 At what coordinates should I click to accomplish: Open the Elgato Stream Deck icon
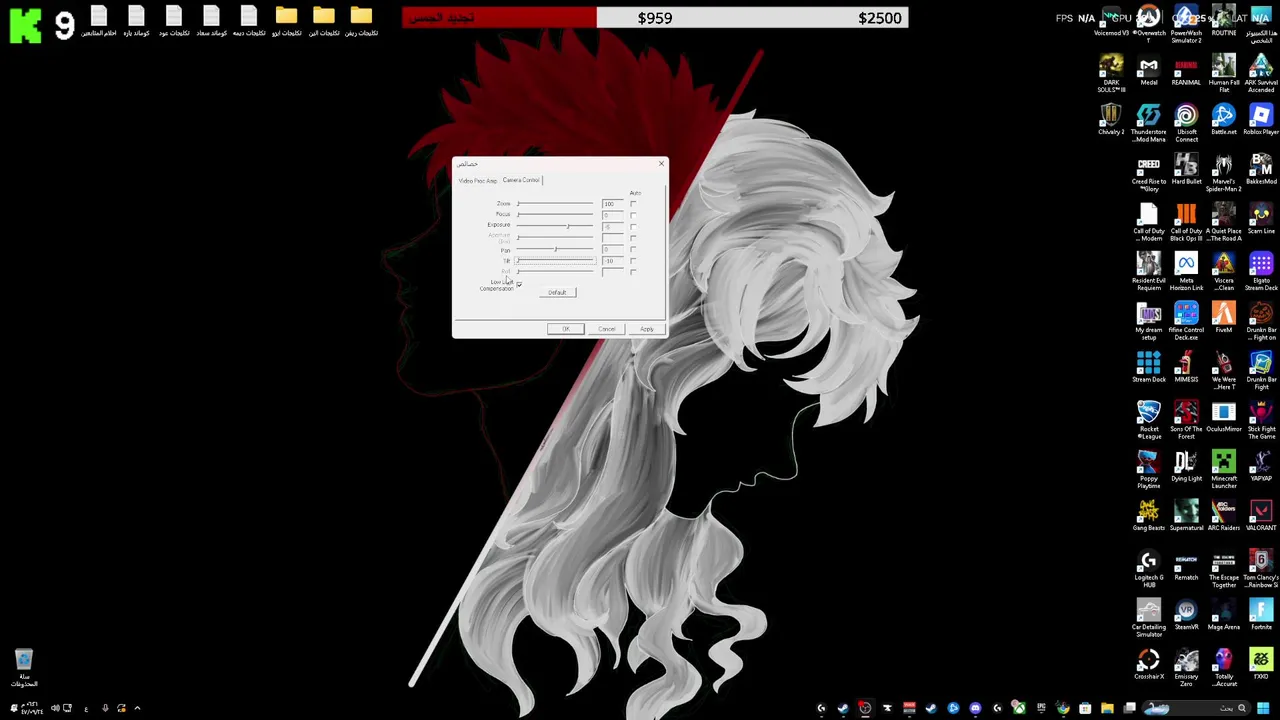(x=1260, y=270)
